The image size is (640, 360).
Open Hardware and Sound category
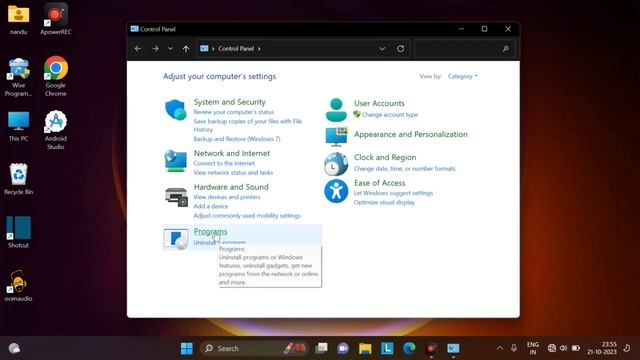pos(231,187)
